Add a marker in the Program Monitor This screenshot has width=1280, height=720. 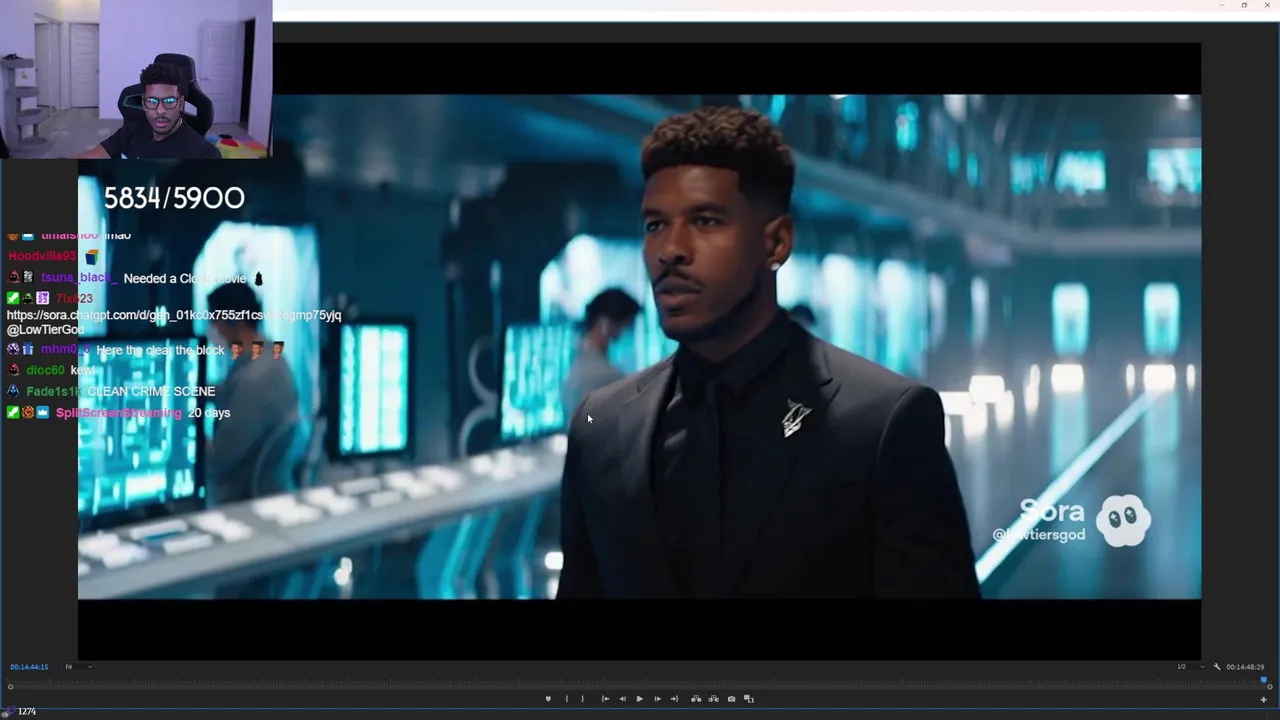548,699
